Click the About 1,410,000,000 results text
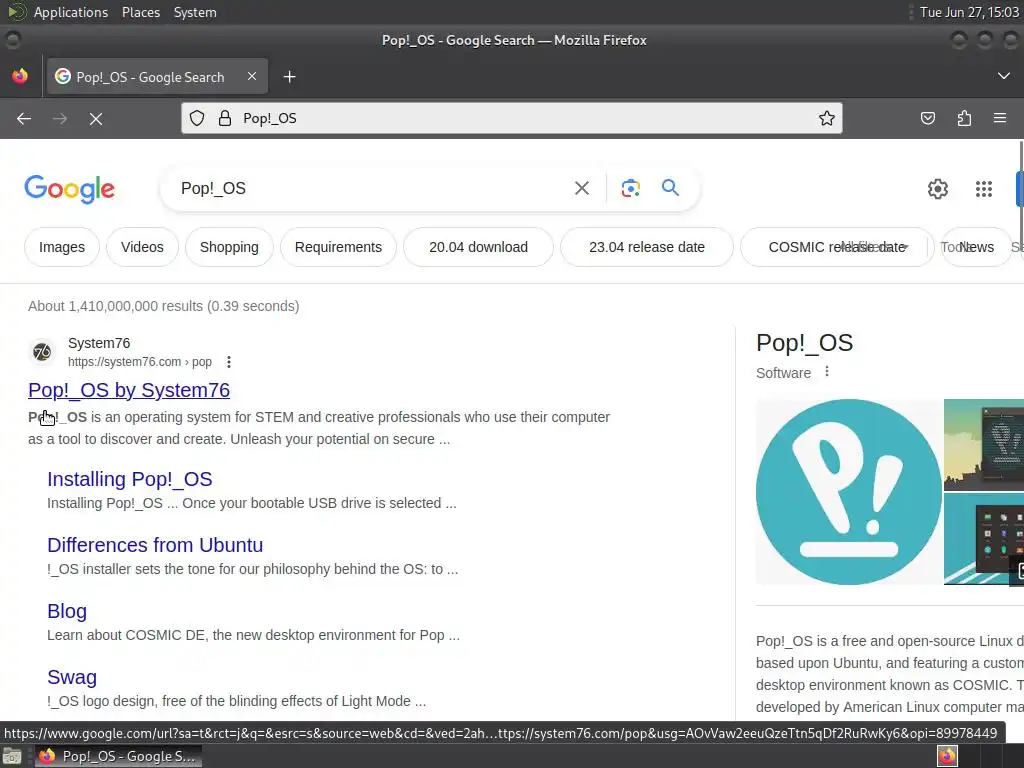Image resolution: width=1024 pixels, height=768 pixels. click(163, 306)
